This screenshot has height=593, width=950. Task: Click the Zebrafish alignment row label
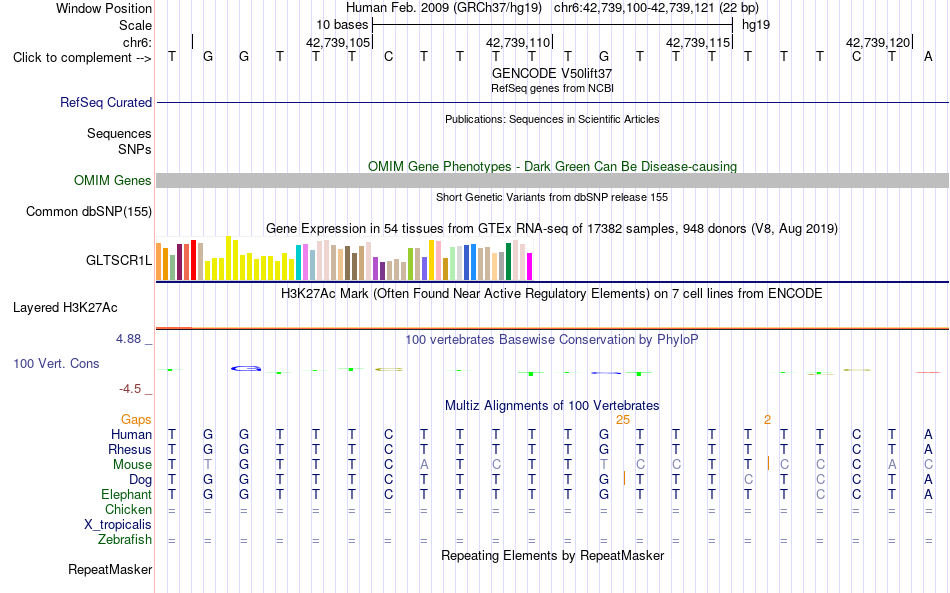point(125,540)
